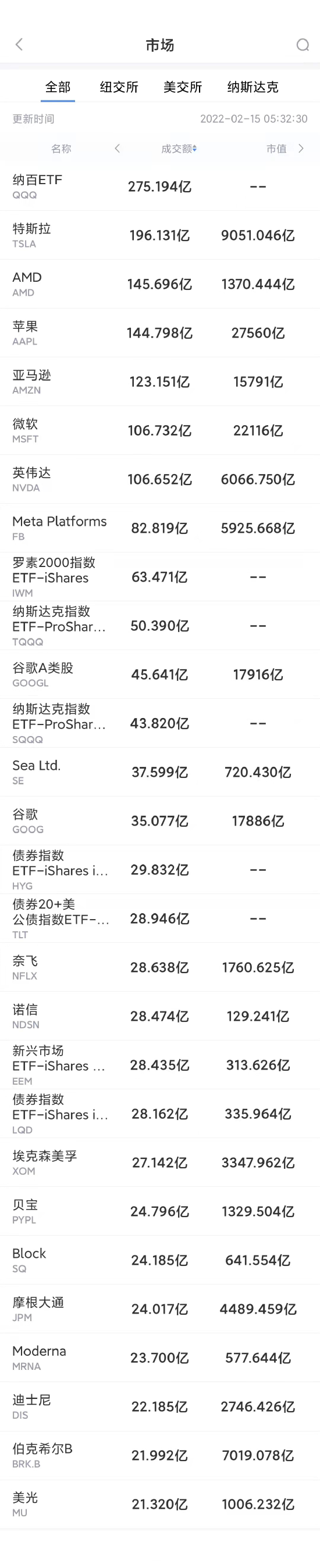Tap the back arrow icon
Viewport: 320px width, 1568px height.
click(x=19, y=44)
